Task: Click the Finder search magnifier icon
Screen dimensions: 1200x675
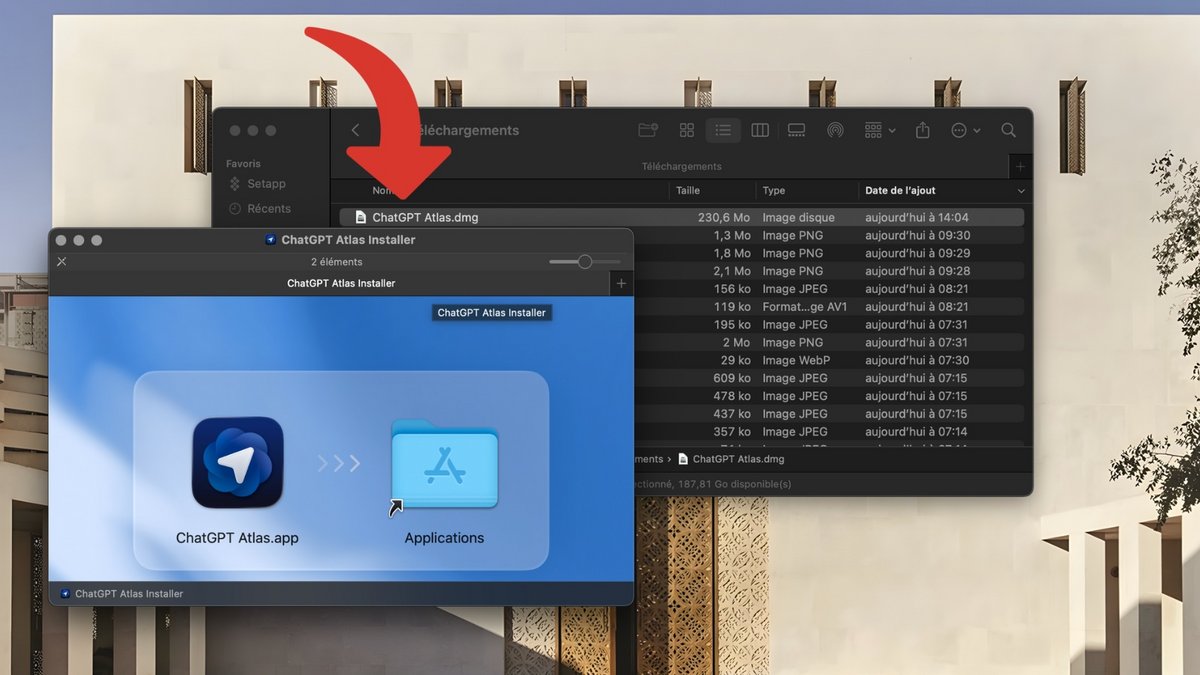Action: pyautogui.click(x=1008, y=130)
